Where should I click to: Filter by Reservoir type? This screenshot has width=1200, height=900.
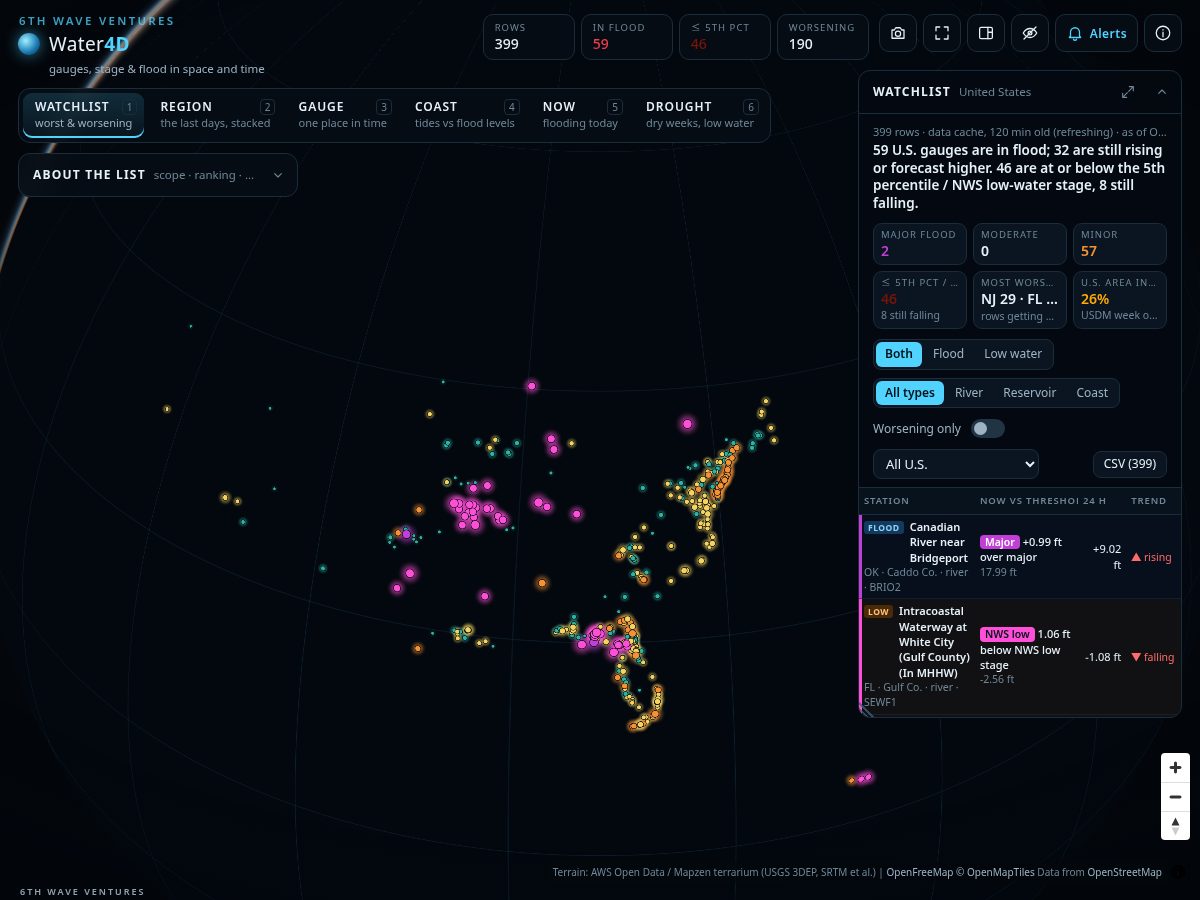click(x=1029, y=393)
